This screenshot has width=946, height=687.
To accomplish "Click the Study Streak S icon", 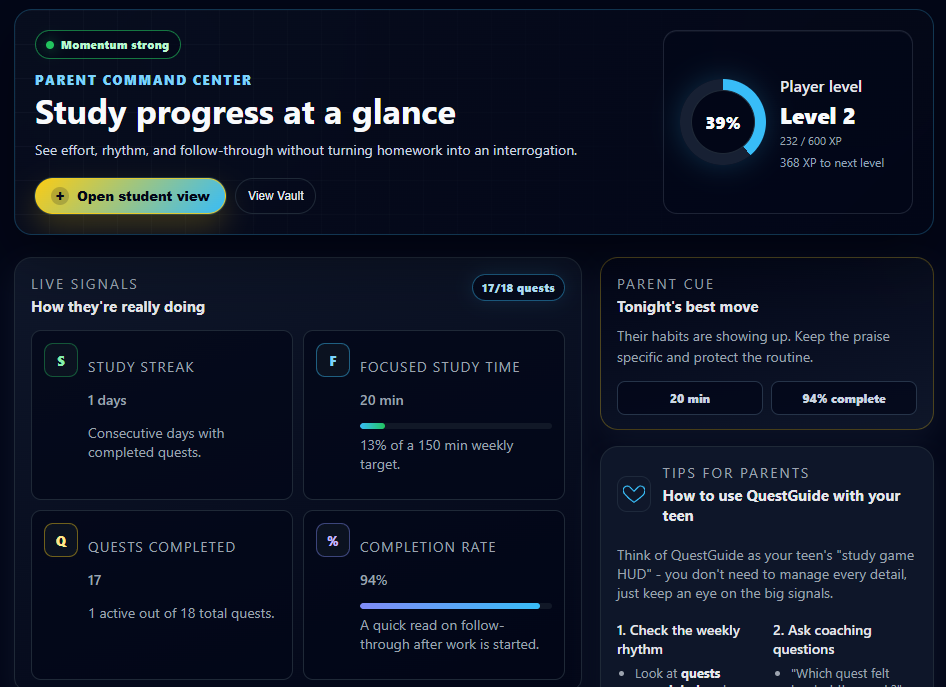I will click(61, 360).
